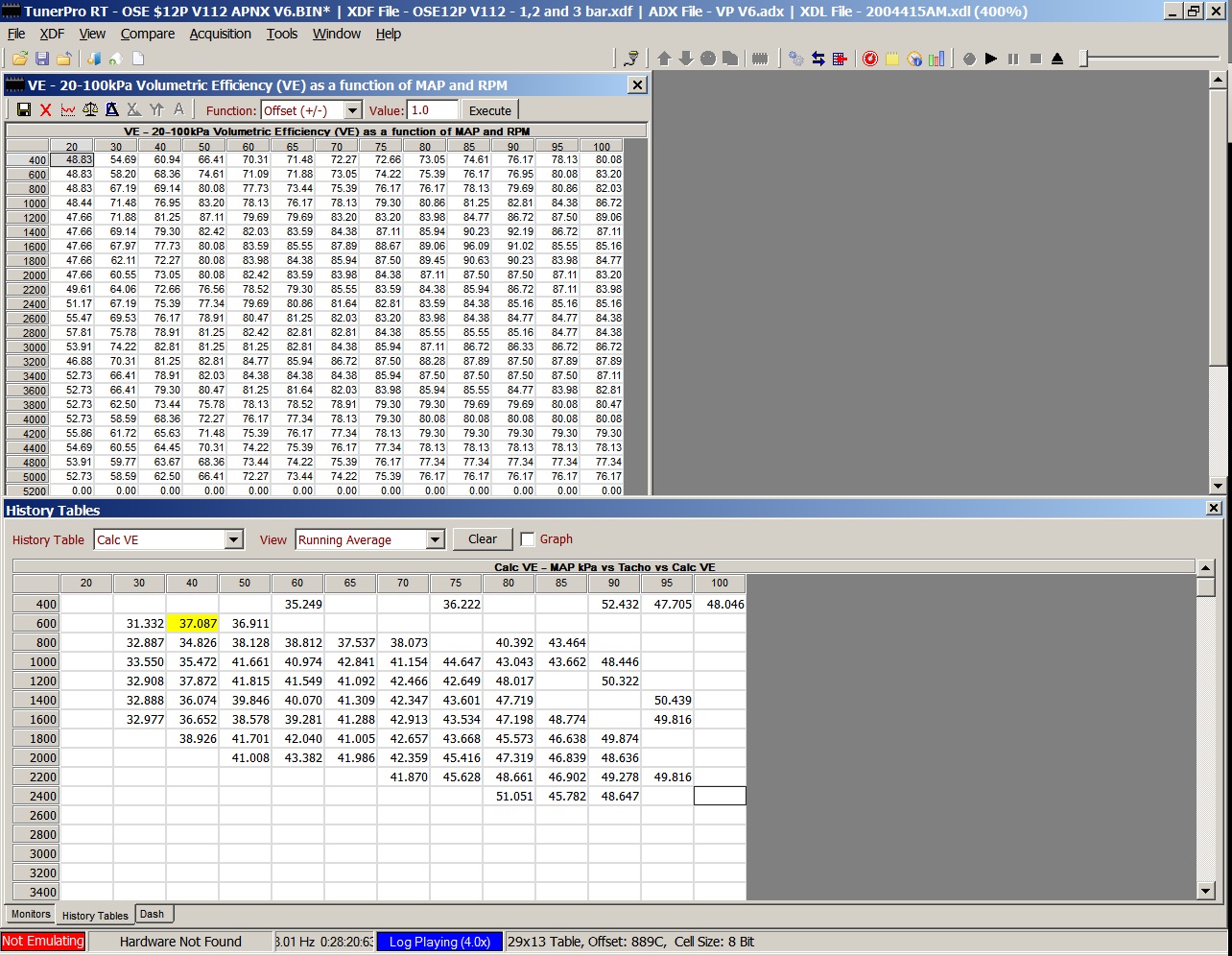Image resolution: width=1232 pixels, height=956 pixels.
Task: Click the clock with info badge icon
Action: tap(914, 59)
